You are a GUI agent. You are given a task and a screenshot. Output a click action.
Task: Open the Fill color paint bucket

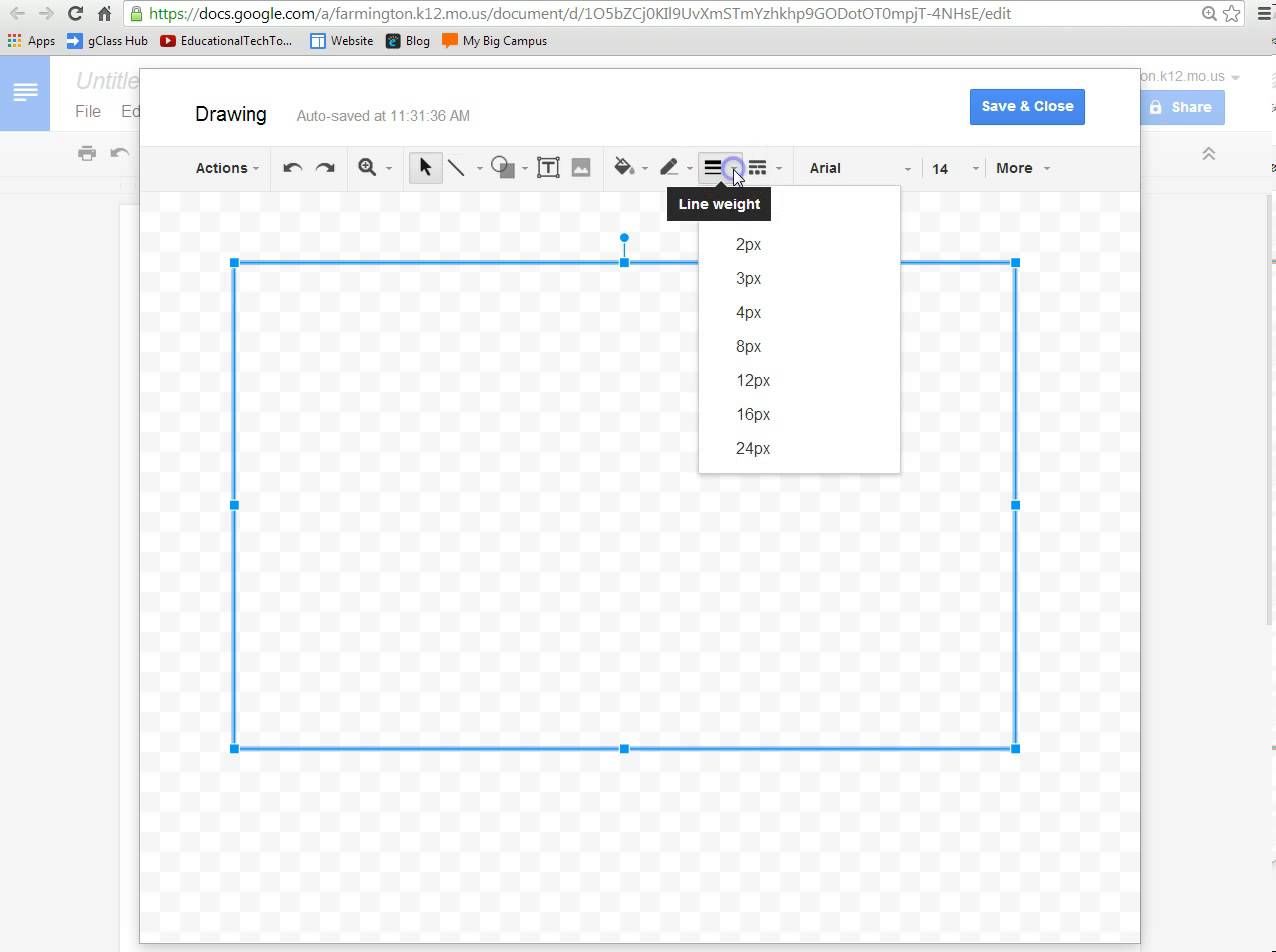pyautogui.click(x=624, y=168)
